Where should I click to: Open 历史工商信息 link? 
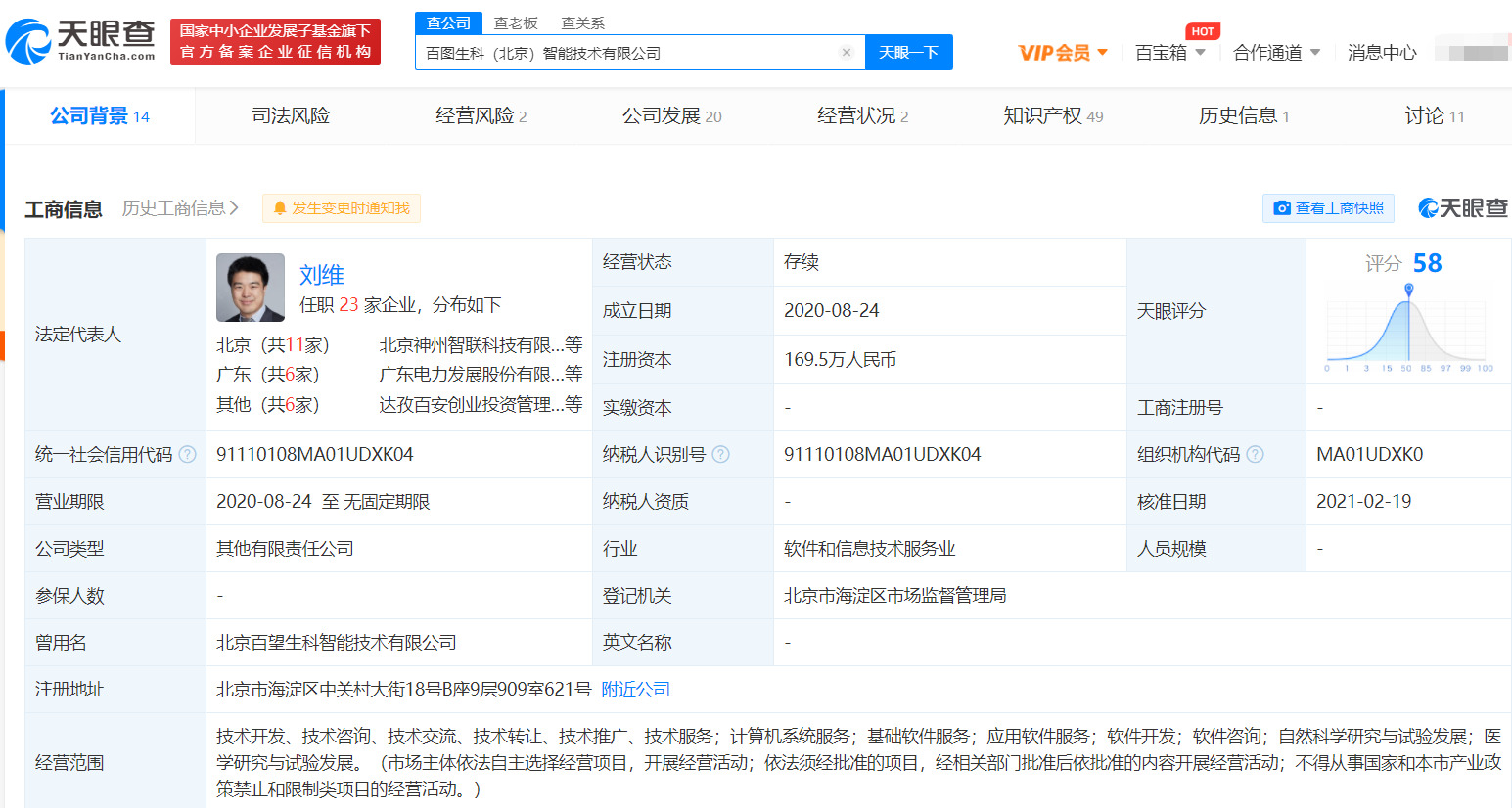coord(180,208)
